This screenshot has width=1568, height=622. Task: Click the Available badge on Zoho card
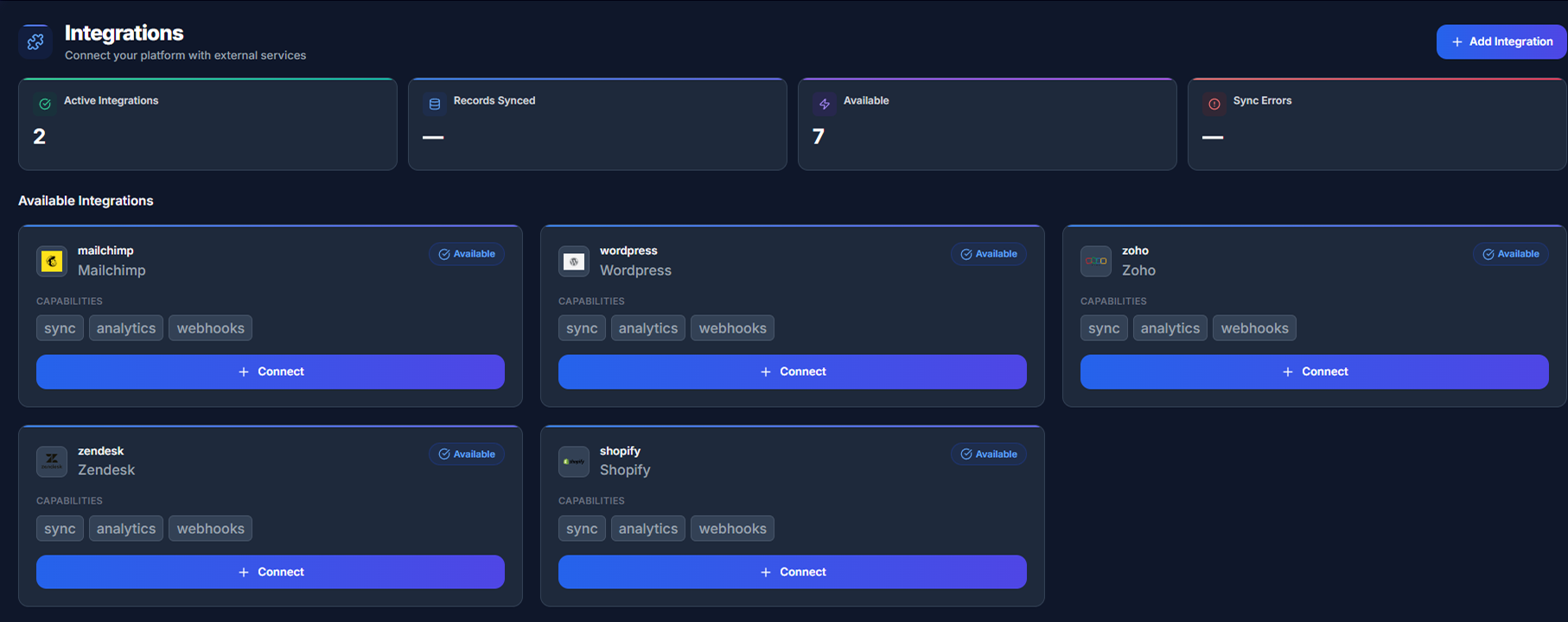pos(1511,254)
